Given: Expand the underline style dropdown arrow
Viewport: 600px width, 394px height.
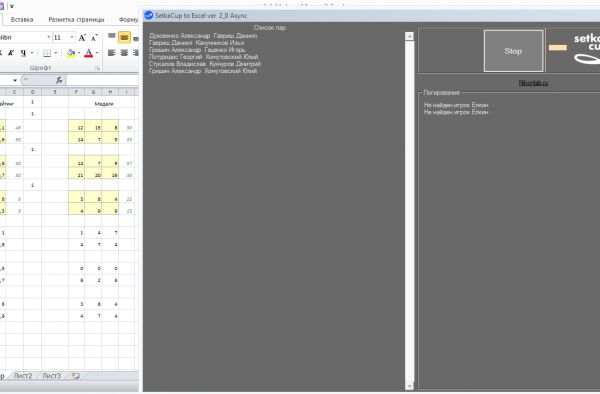Looking at the screenshot, I should 32,53.
